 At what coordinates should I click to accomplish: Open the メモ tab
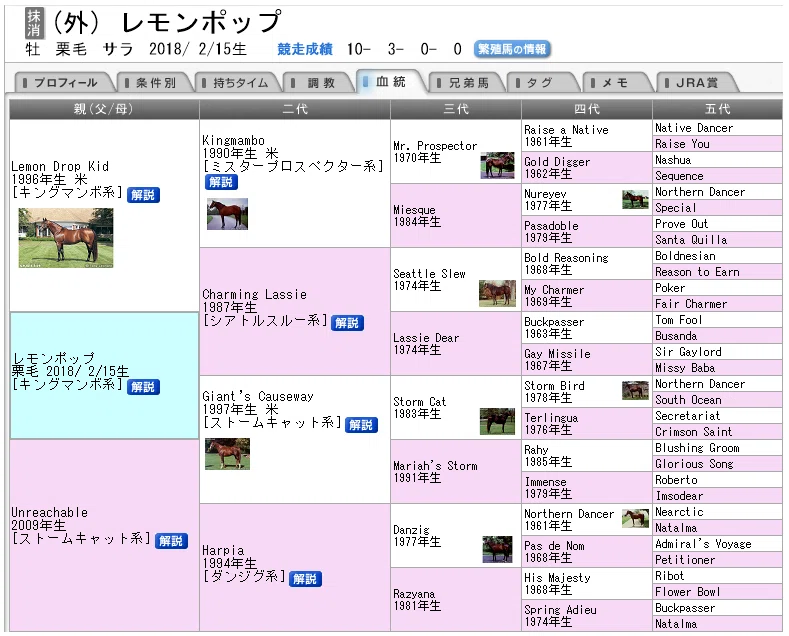point(617,83)
